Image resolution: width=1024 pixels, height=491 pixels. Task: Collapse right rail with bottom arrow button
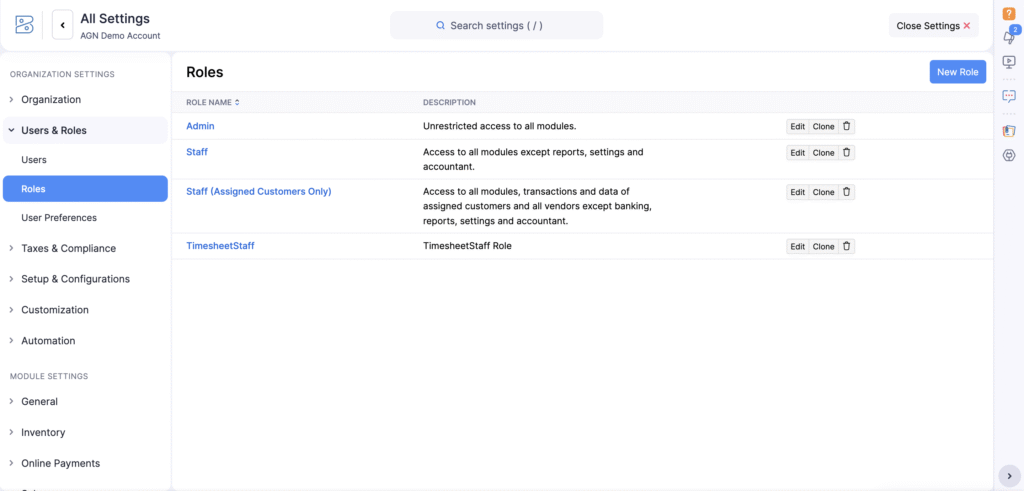pyautogui.click(x=1009, y=476)
